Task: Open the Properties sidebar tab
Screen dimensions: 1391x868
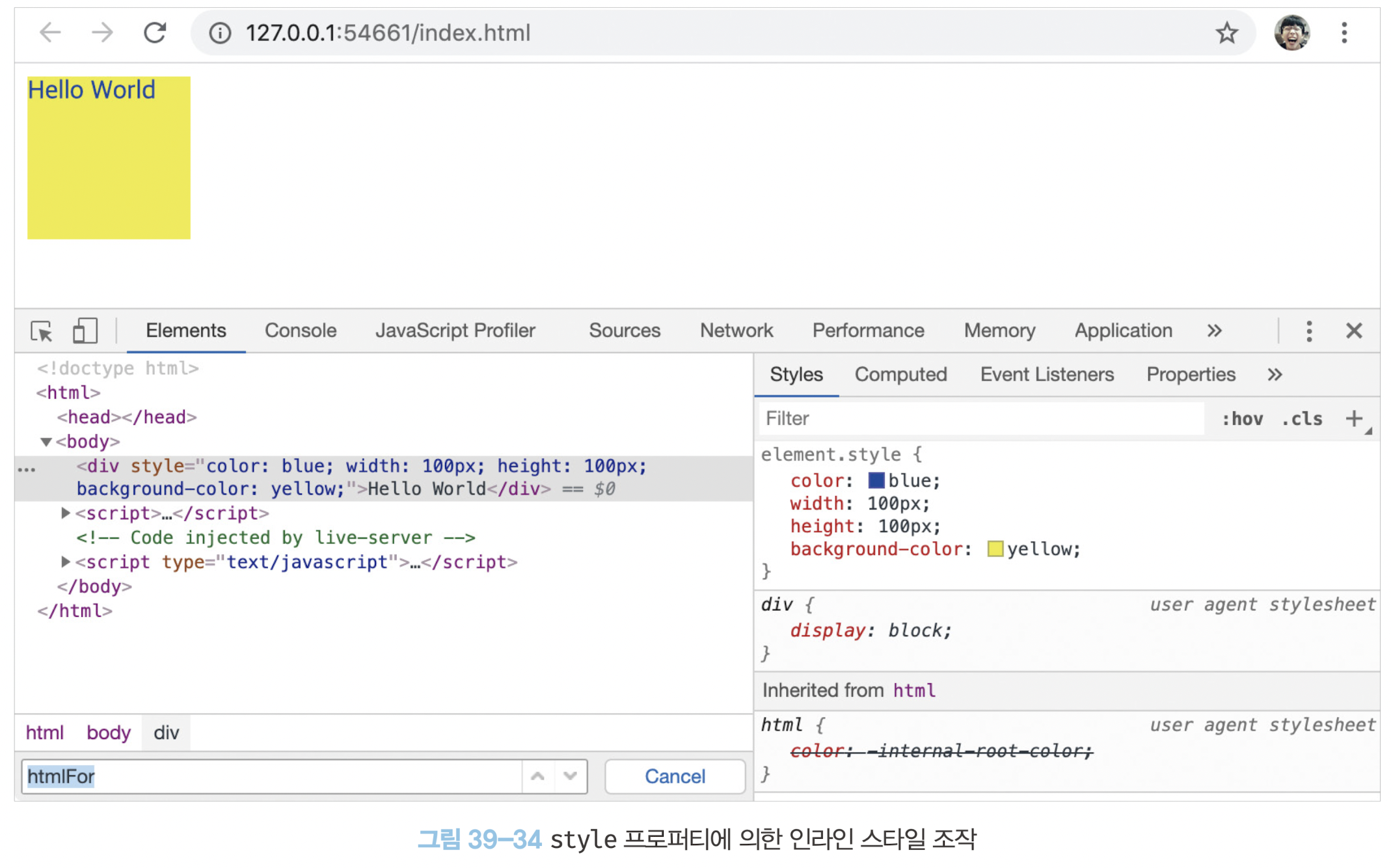Action: click(x=1191, y=375)
